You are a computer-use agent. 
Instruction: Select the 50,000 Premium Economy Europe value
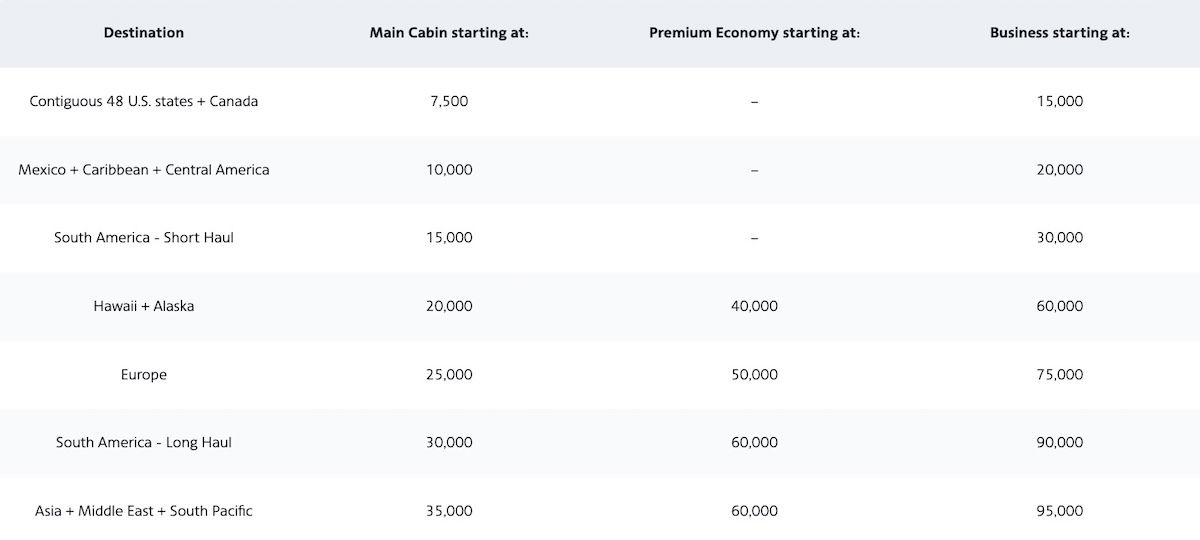(x=754, y=375)
